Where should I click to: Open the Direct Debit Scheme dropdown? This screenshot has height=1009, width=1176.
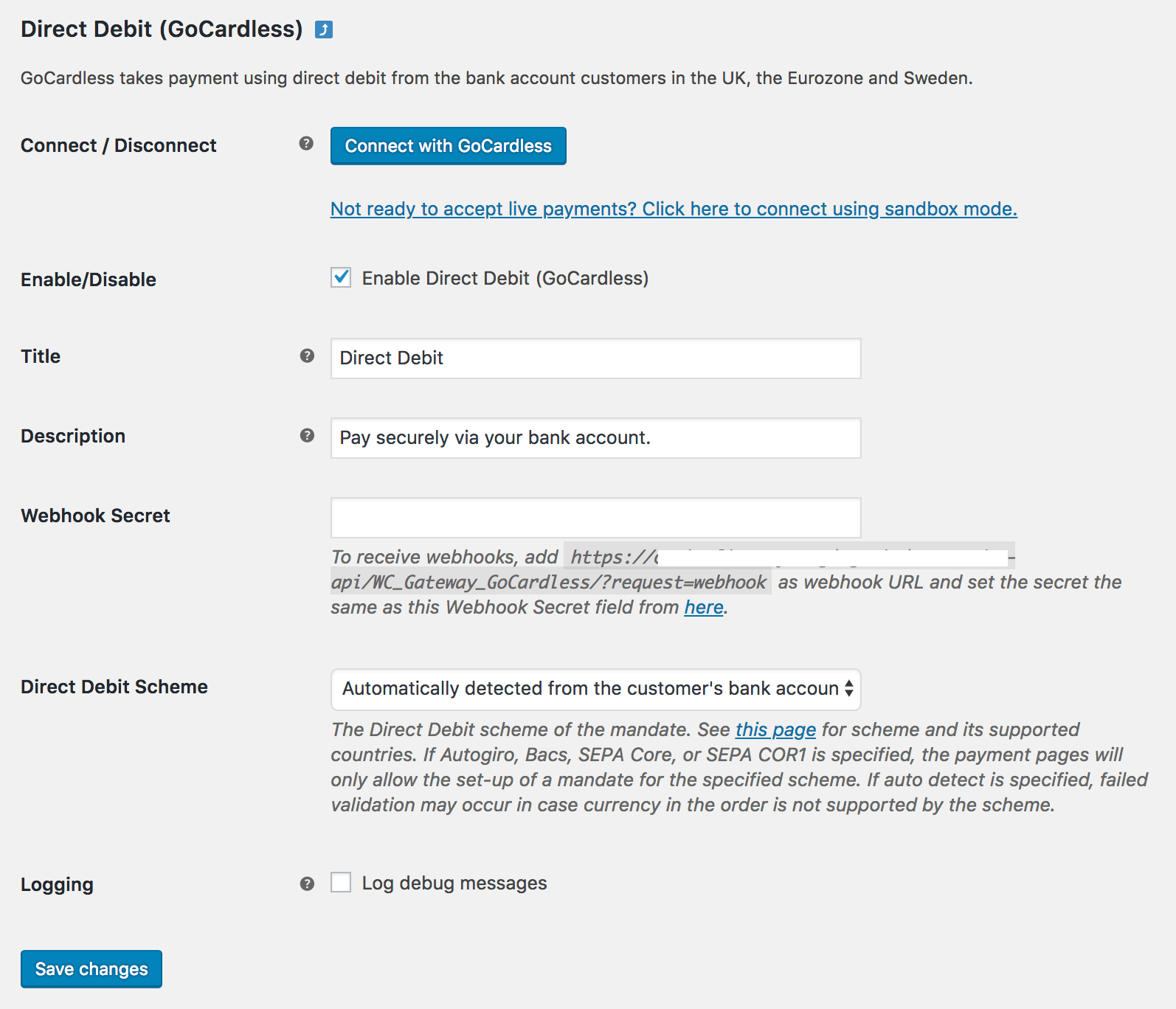click(x=595, y=689)
